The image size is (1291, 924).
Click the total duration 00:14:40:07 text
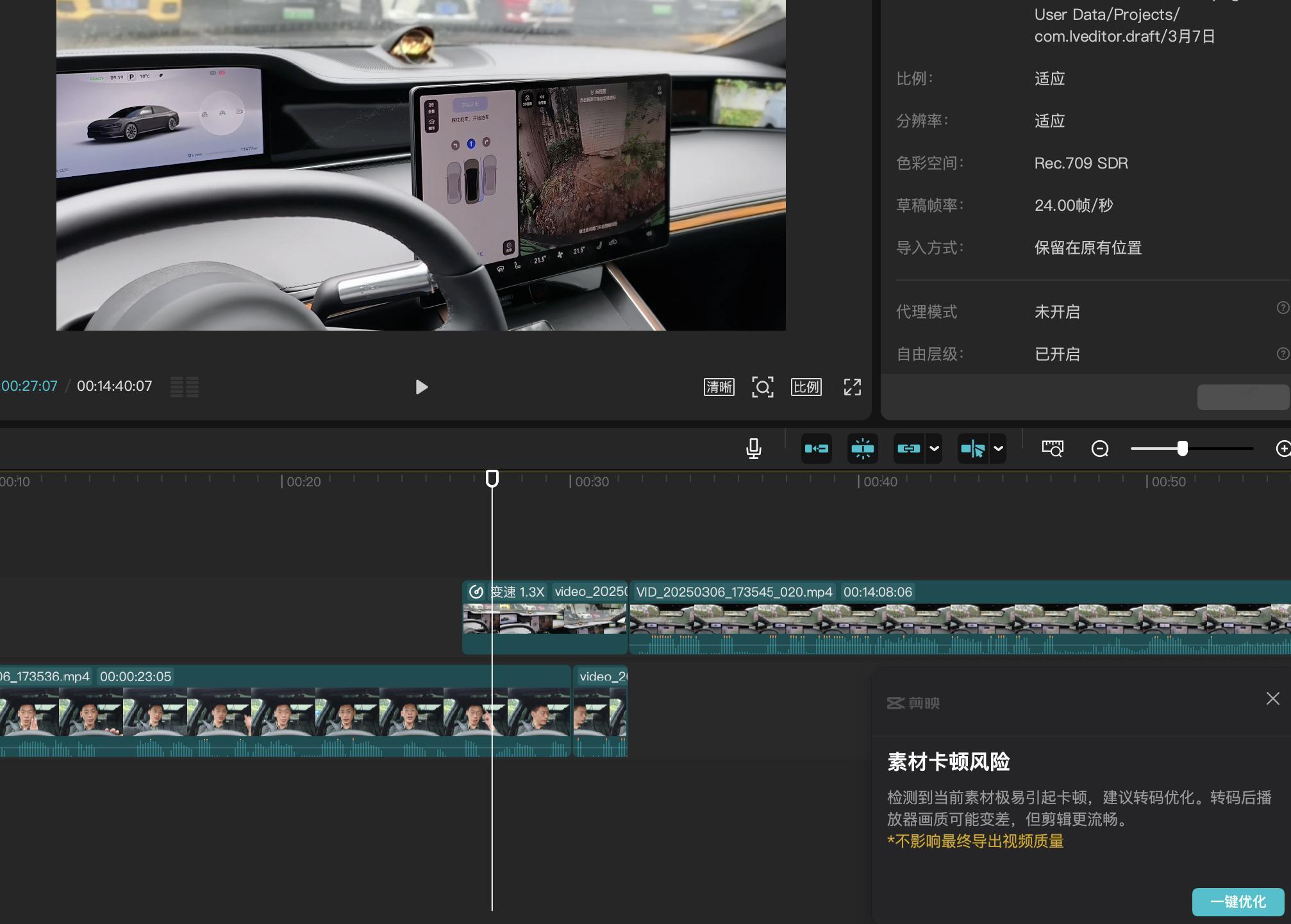pos(115,386)
